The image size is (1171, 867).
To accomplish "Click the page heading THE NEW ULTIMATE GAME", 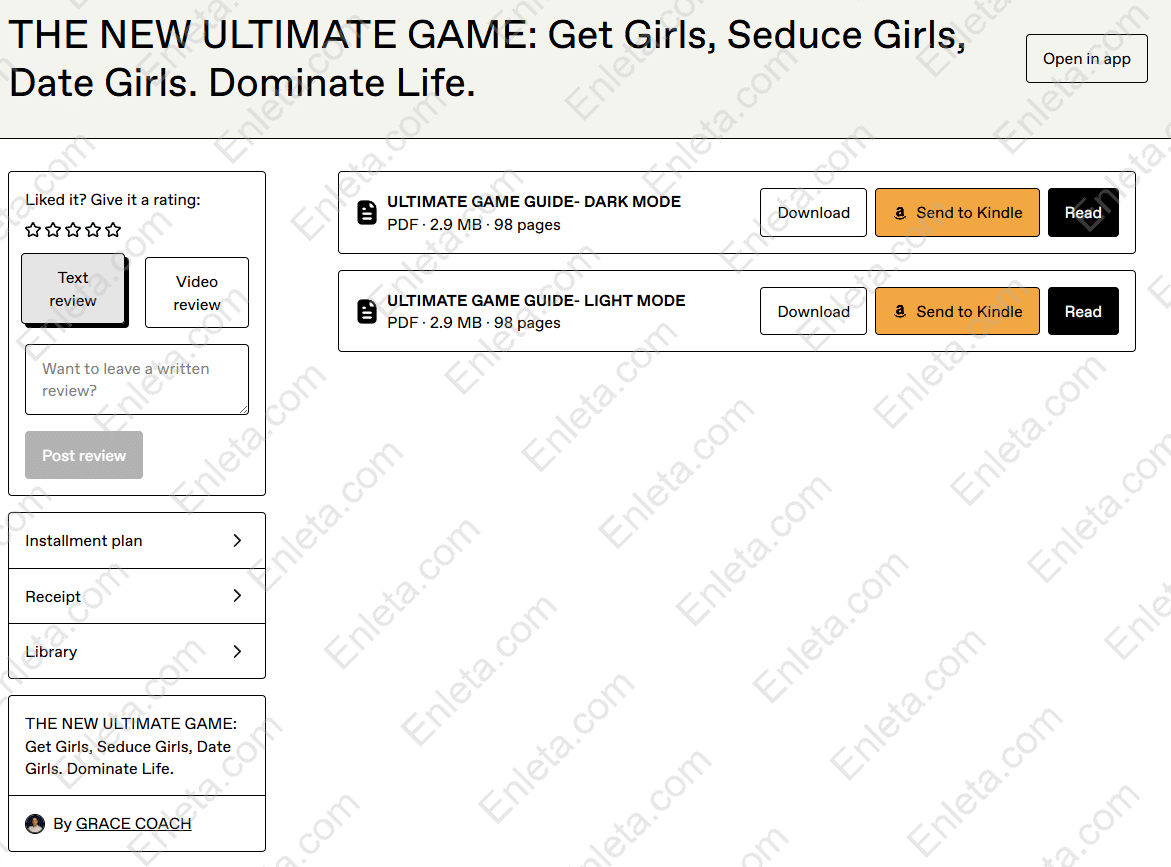I will pos(487,58).
